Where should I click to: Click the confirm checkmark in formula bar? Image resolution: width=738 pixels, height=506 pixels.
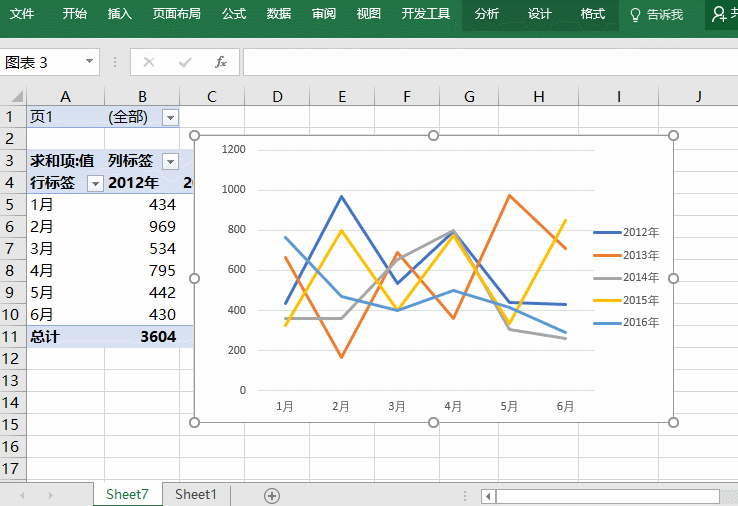tap(185, 62)
